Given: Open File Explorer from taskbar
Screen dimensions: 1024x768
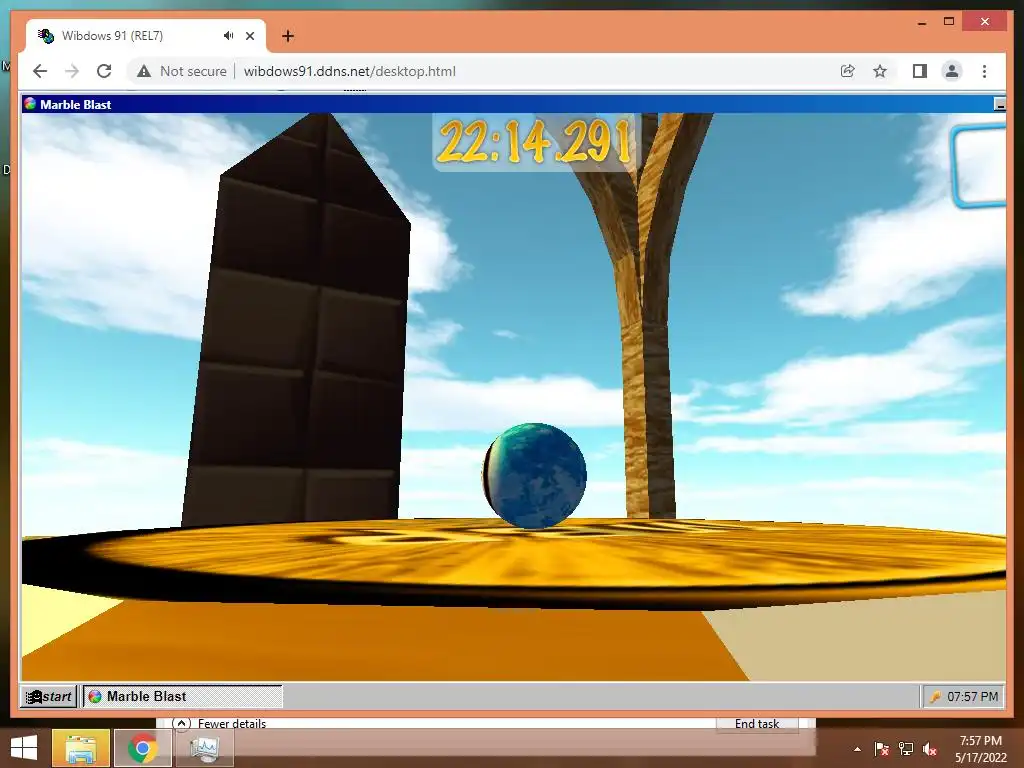Looking at the screenshot, I should coord(81,748).
